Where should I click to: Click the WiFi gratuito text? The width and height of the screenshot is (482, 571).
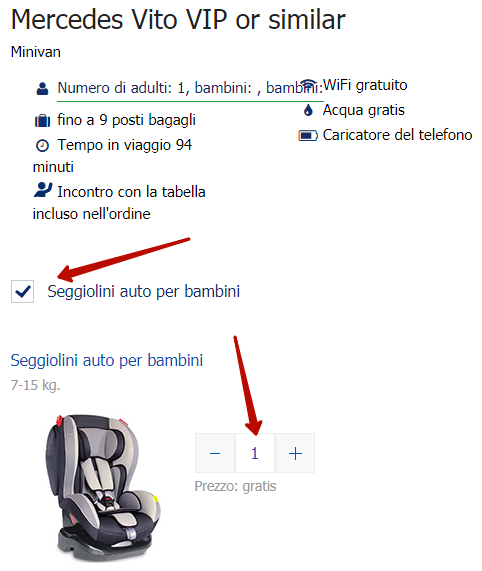[365, 85]
